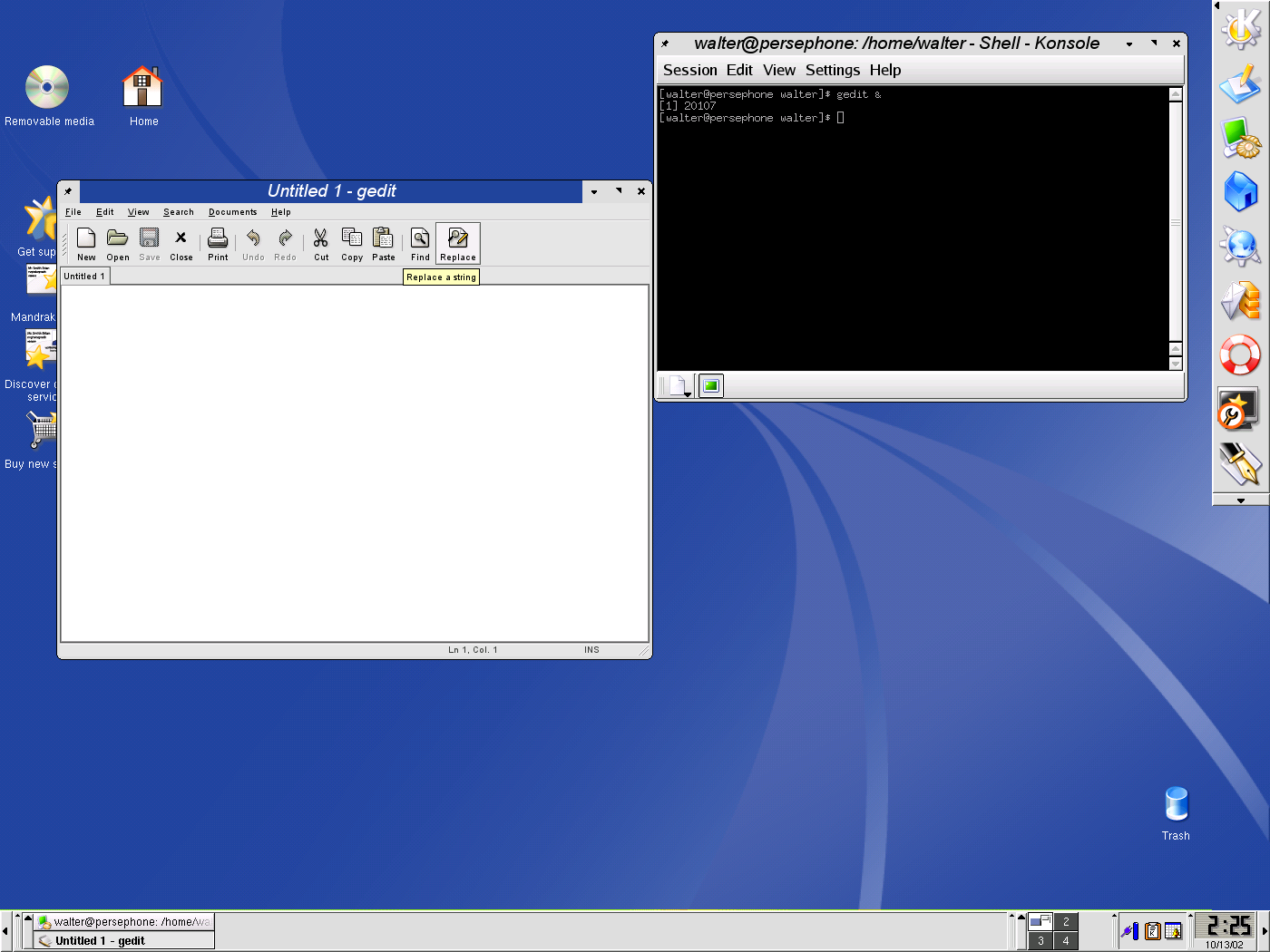Open gedit window menu dropdown arrow

pos(594,191)
